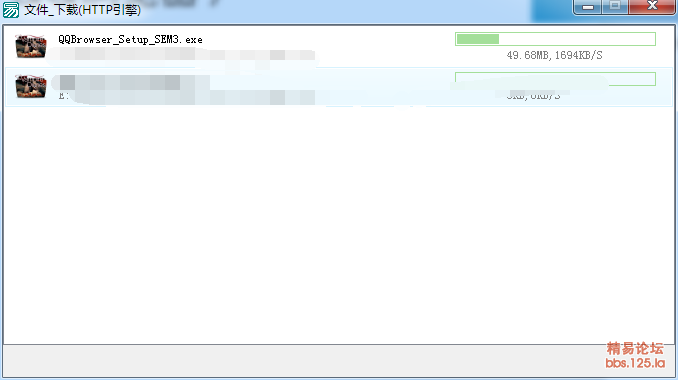Click the 精易论坛 watermark text
678x380 pixels.
pyautogui.click(x=635, y=348)
